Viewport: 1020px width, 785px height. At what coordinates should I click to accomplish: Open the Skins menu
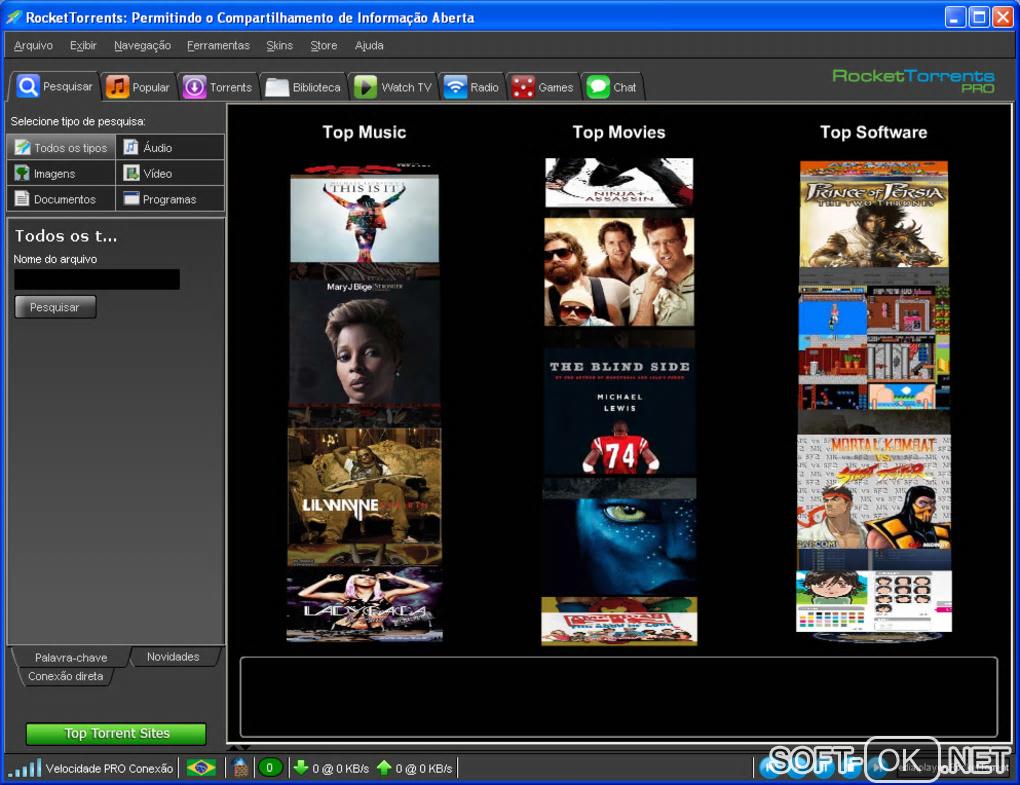pyautogui.click(x=280, y=46)
